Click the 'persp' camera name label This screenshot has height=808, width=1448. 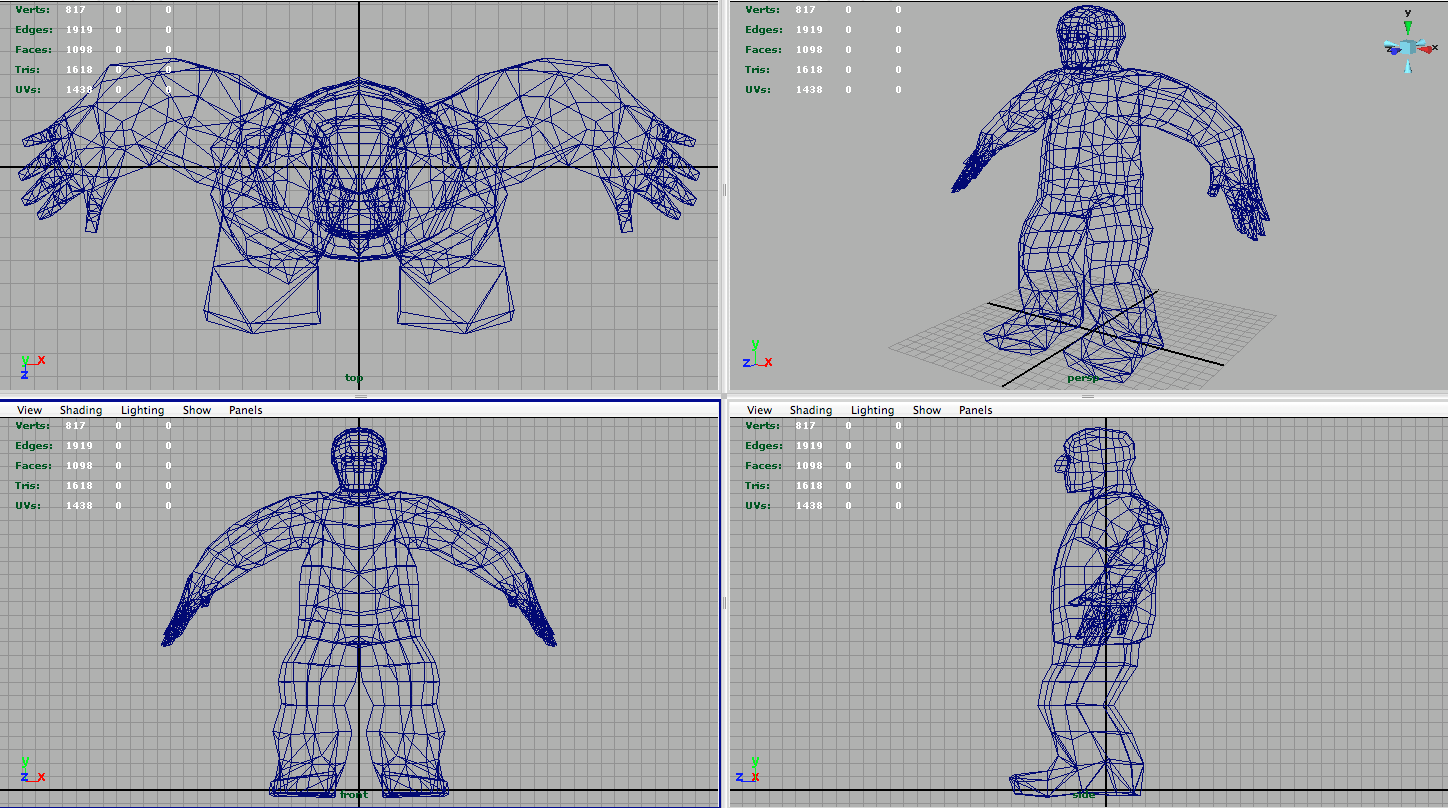(1082, 378)
